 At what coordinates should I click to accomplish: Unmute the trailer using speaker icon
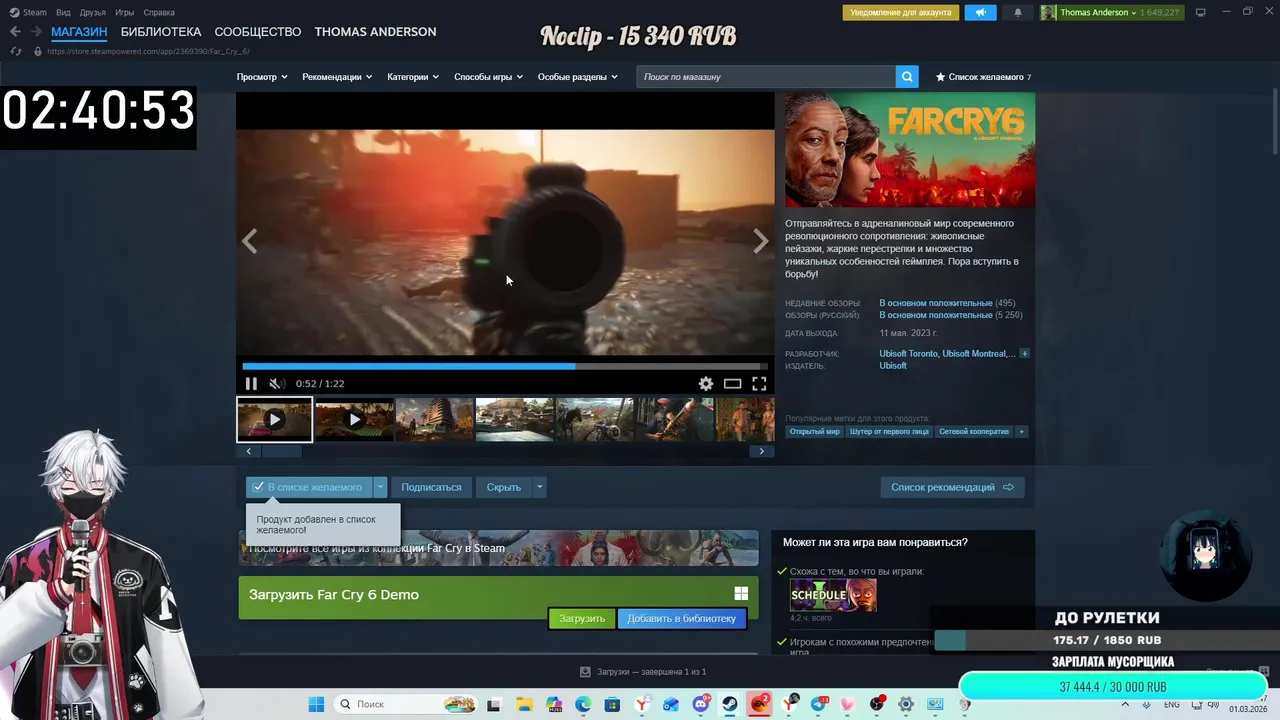click(277, 384)
